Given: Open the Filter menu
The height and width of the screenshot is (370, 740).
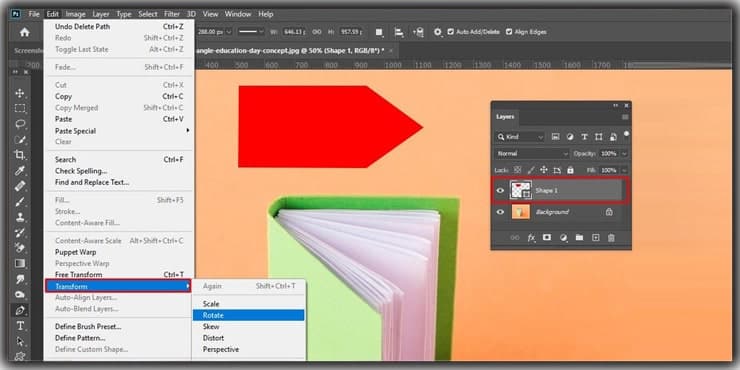Looking at the screenshot, I should click(172, 14).
